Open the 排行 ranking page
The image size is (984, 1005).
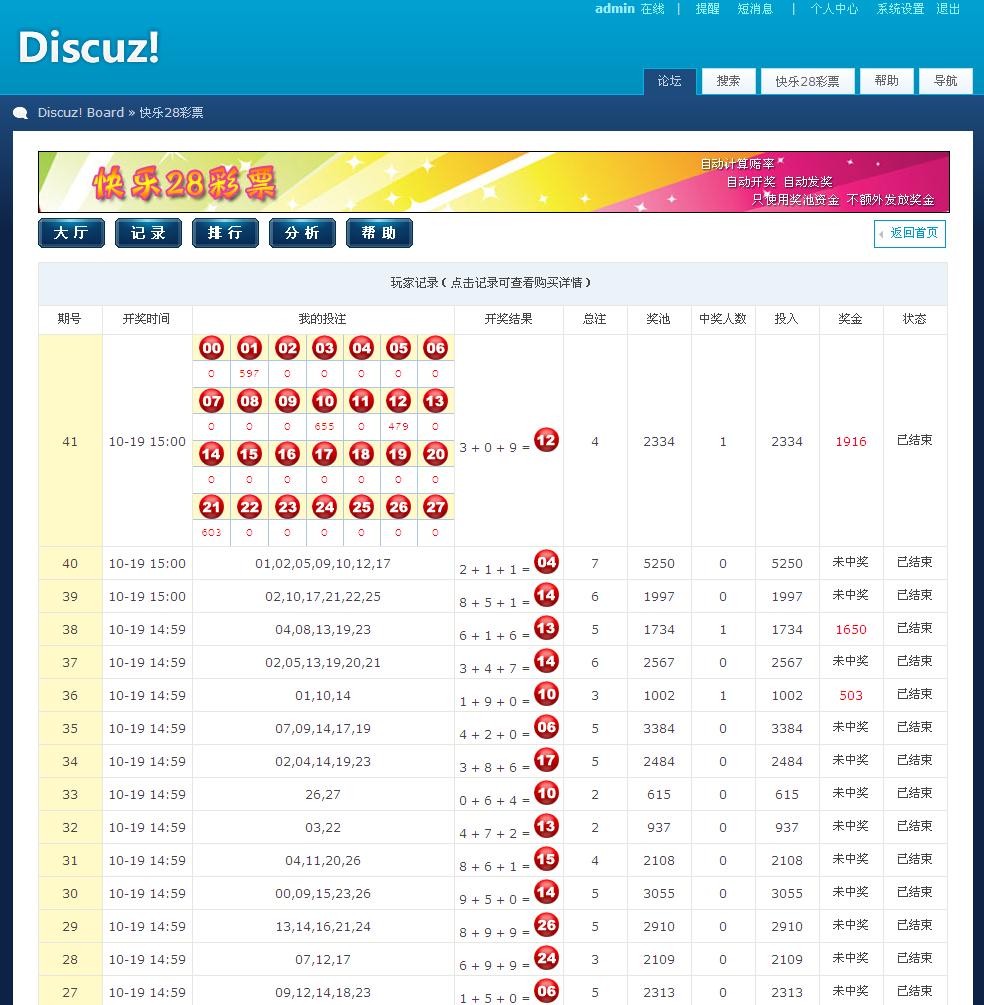click(x=225, y=233)
